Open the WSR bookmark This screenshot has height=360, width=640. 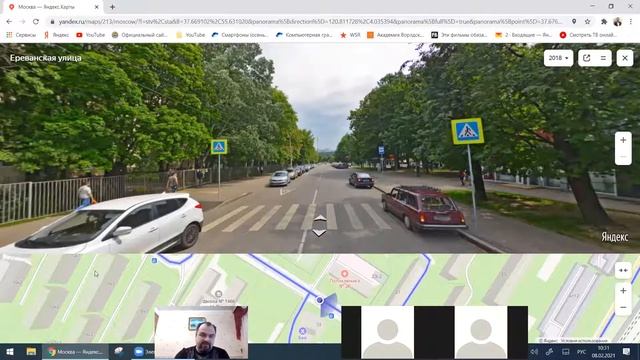click(350, 35)
